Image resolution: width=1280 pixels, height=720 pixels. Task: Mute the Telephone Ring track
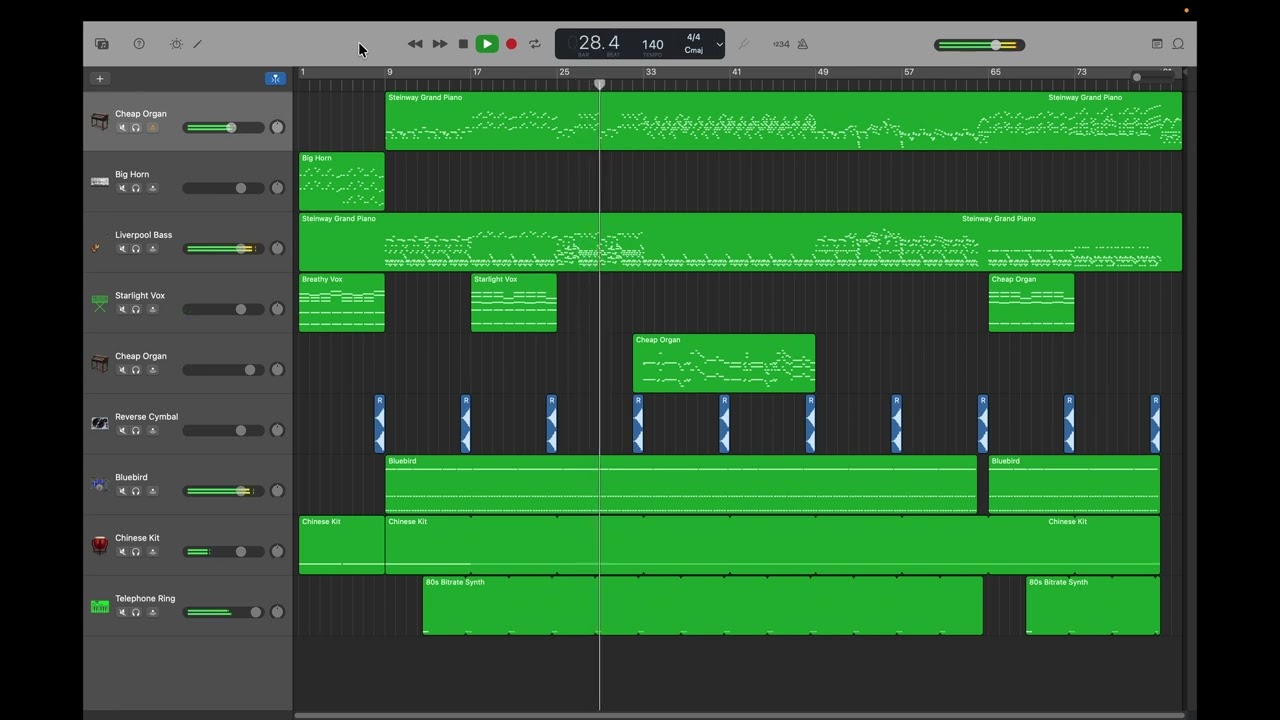[x=122, y=612]
